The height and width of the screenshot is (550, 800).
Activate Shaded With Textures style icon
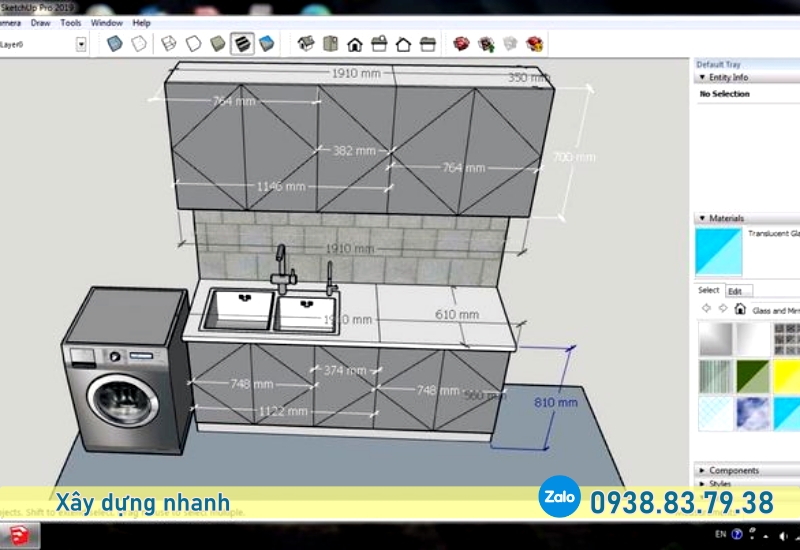[242, 44]
